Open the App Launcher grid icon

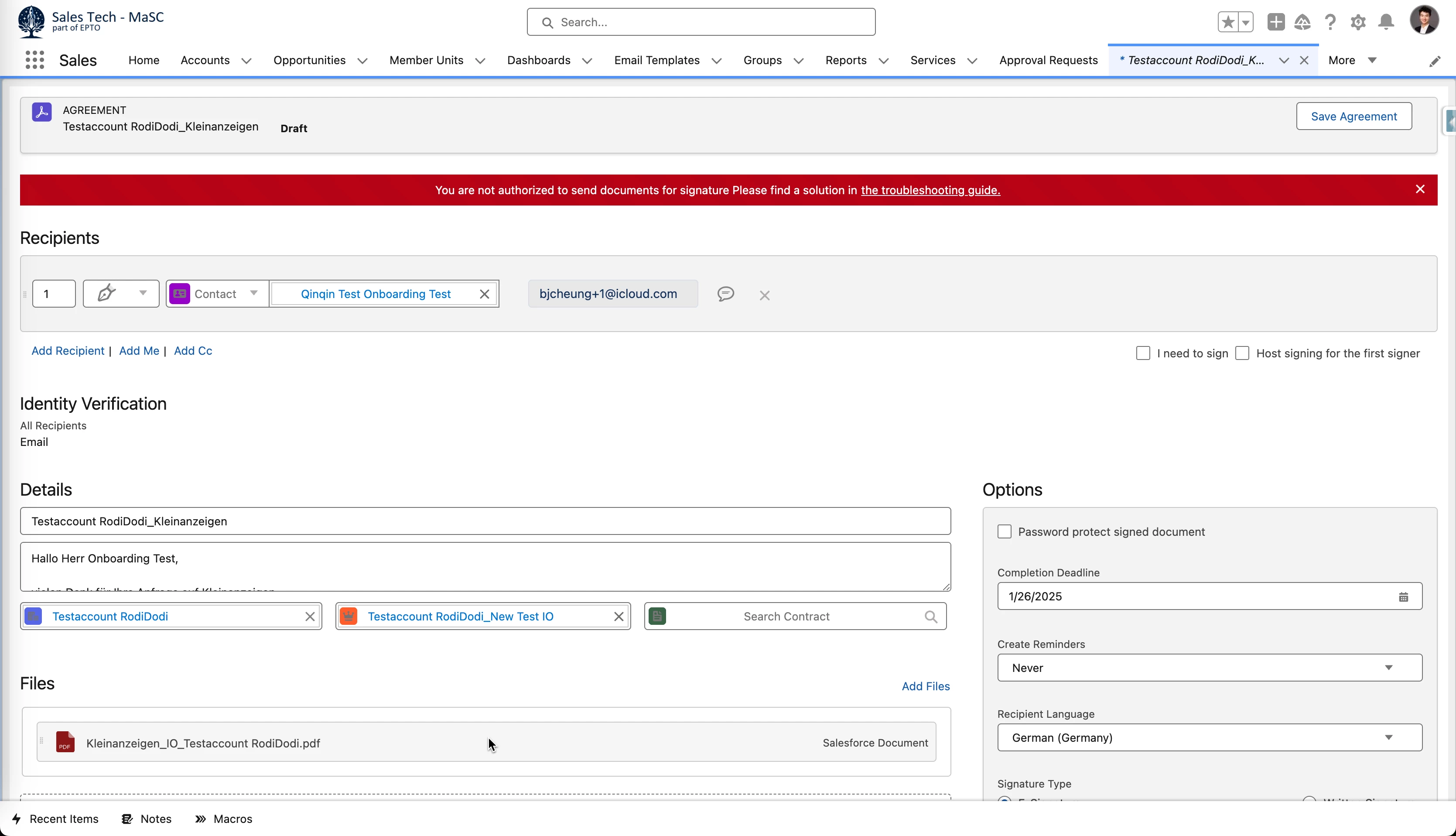[34, 60]
